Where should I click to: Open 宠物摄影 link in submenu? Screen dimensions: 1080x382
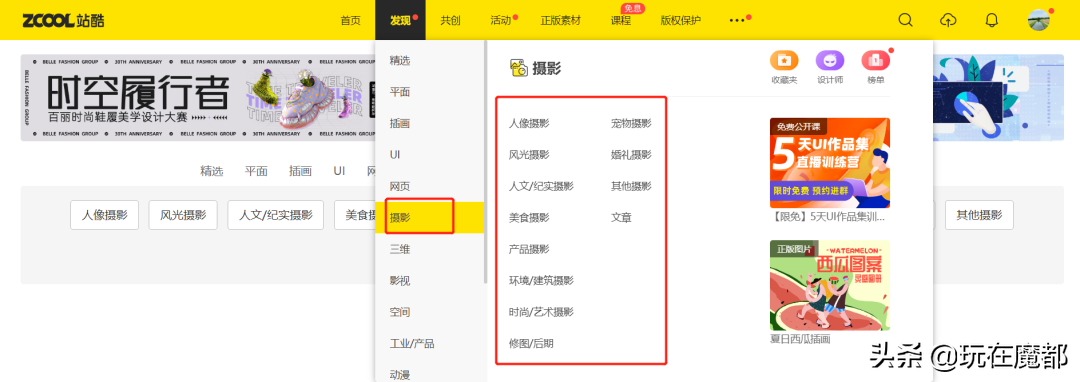pos(631,123)
